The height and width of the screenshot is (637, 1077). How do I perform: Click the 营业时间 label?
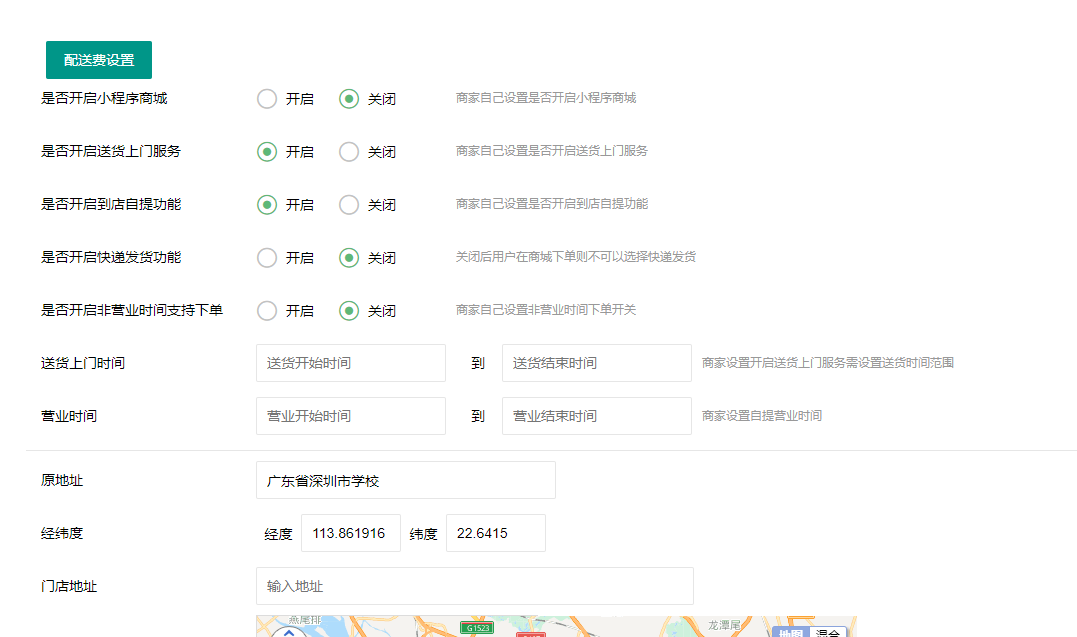click(69, 416)
